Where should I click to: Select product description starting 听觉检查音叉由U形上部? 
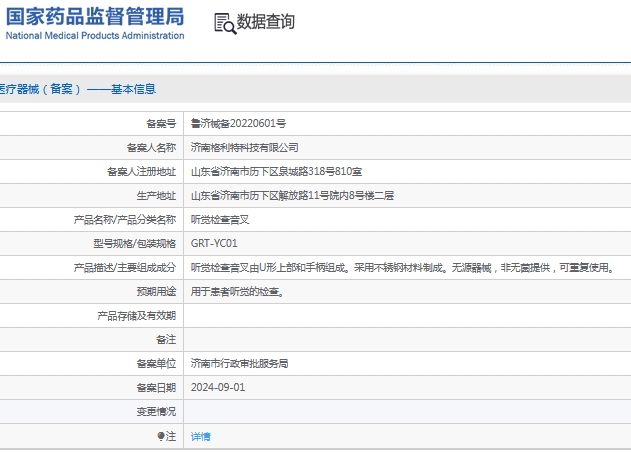[x=402, y=268]
